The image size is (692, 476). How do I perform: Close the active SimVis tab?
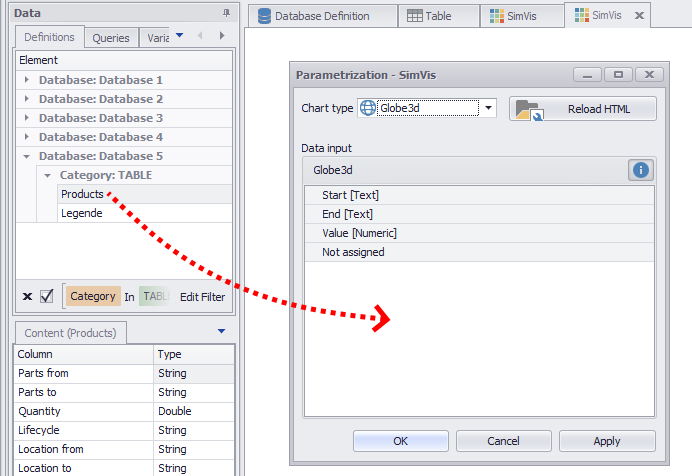640,16
